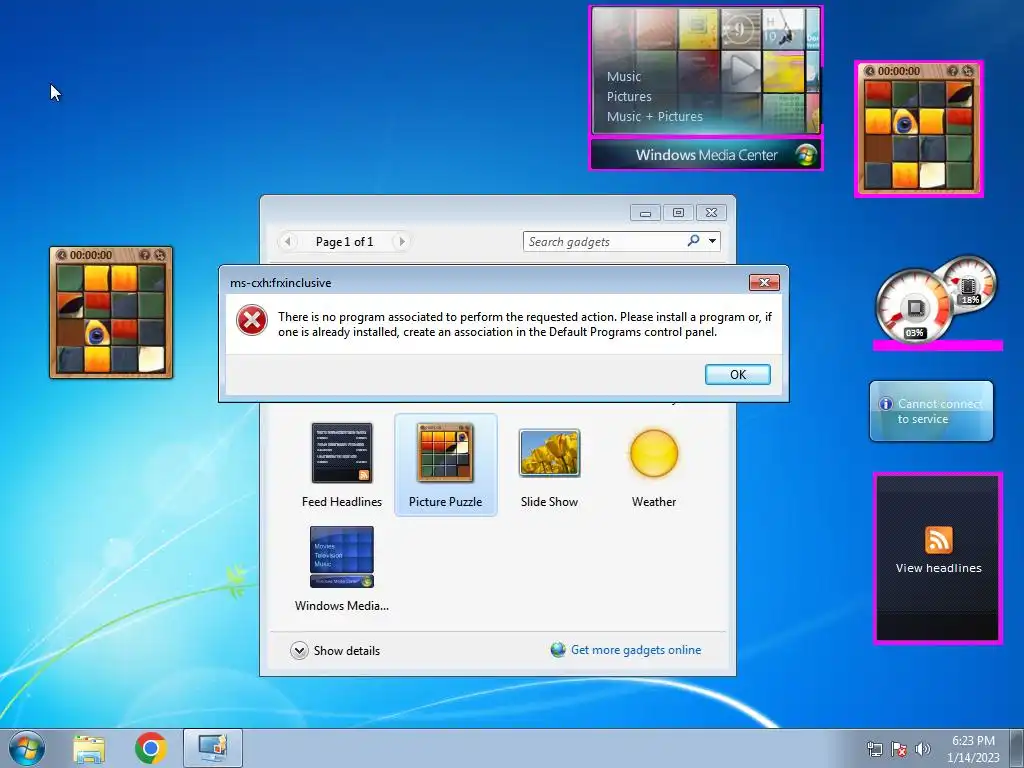Viewport: 1024px width, 768px height.
Task: Click solve/shuffle icon on left puzzle gadget
Action: (160, 255)
